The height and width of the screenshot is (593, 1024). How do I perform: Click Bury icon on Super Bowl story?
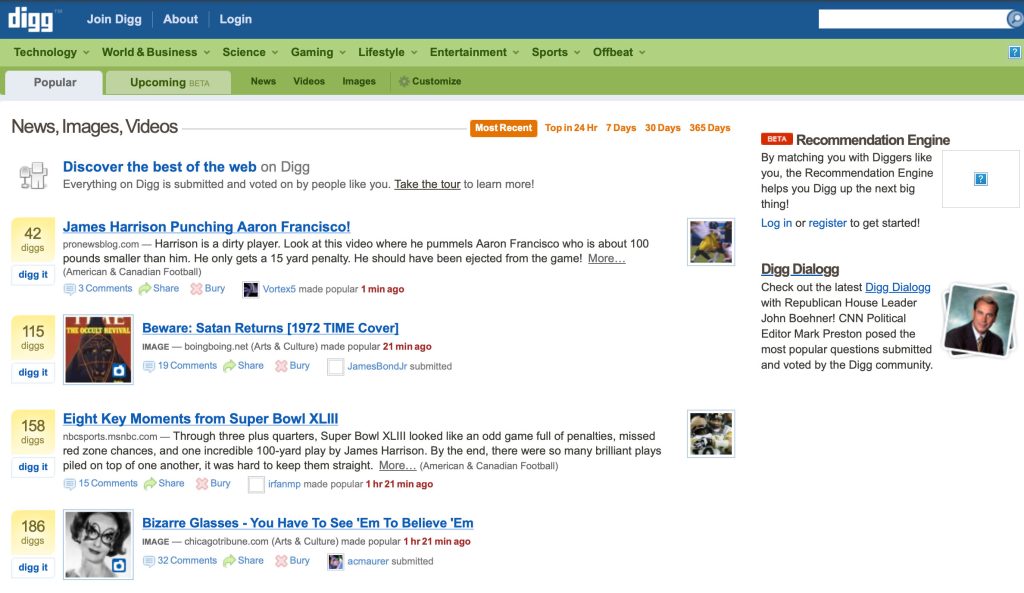coord(202,484)
